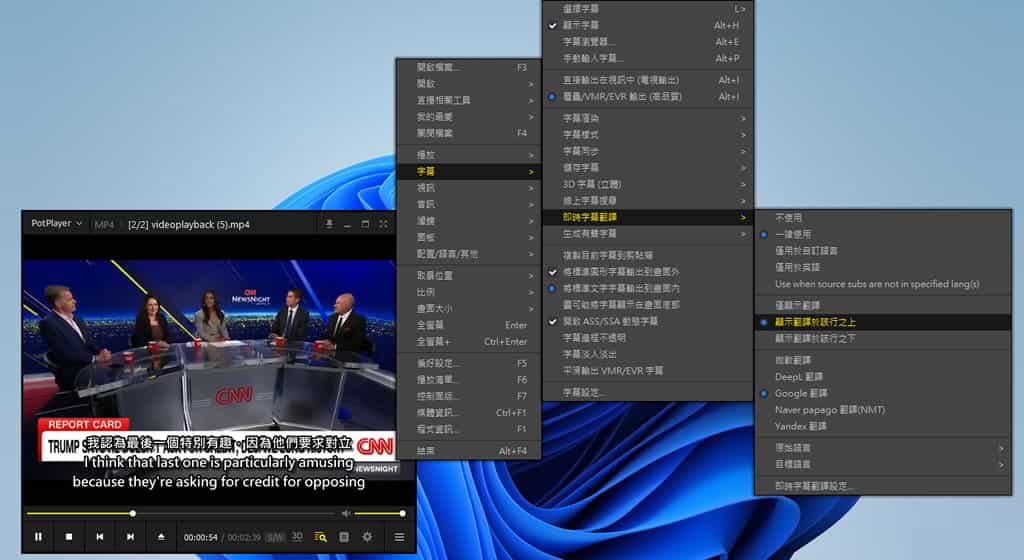Stop the video with the square button
The height and width of the screenshot is (560, 1024).
[x=69, y=537]
